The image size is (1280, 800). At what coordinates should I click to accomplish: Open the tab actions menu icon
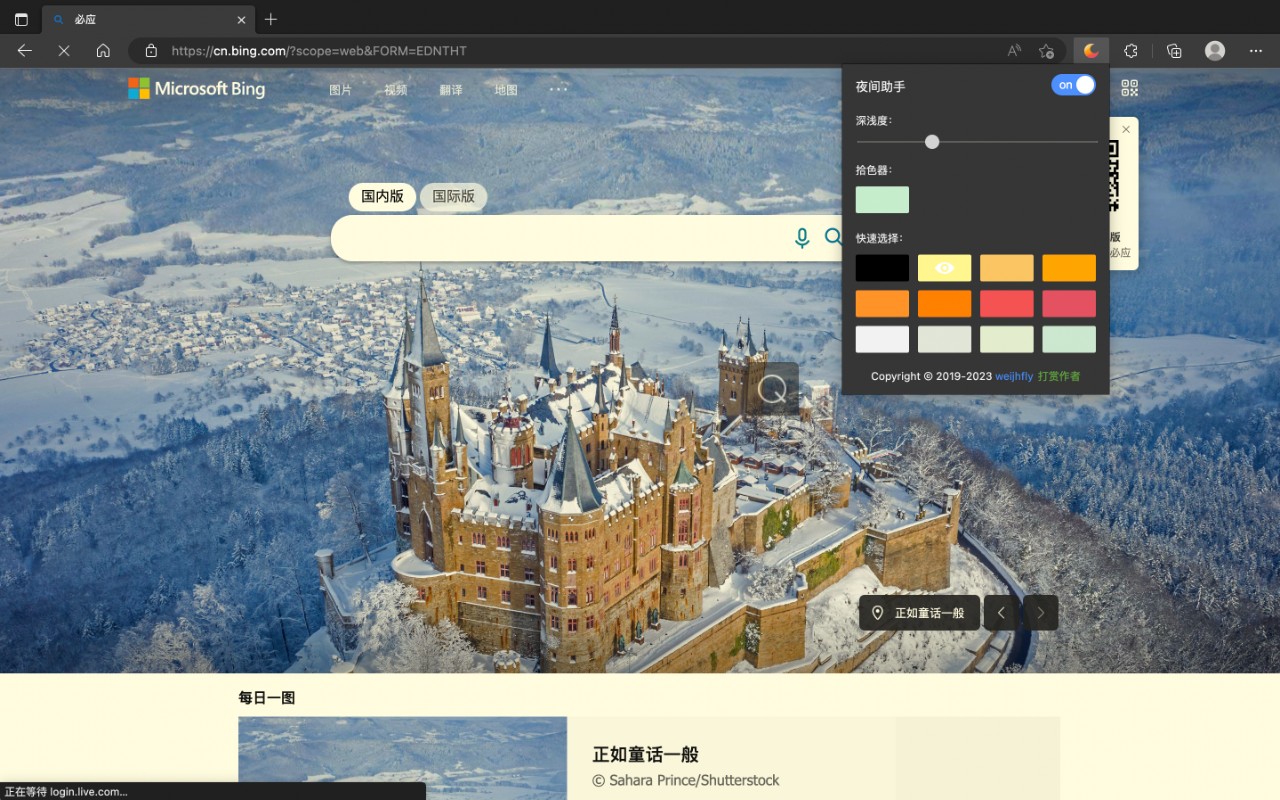[21, 19]
